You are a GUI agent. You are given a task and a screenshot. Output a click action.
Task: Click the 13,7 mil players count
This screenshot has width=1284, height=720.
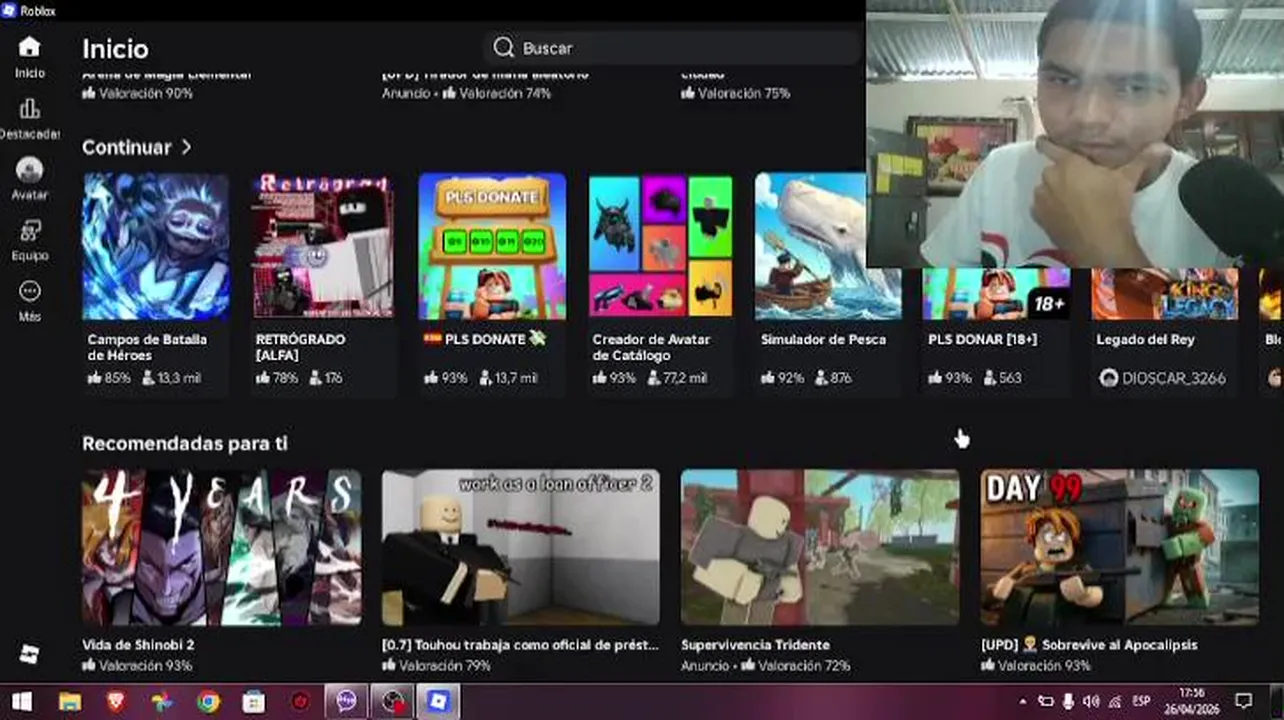tap(508, 378)
